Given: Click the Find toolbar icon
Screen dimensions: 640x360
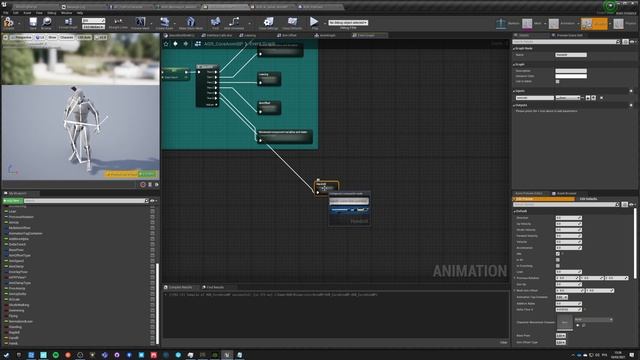Looking at the screenshot, I should pos(215,23).
